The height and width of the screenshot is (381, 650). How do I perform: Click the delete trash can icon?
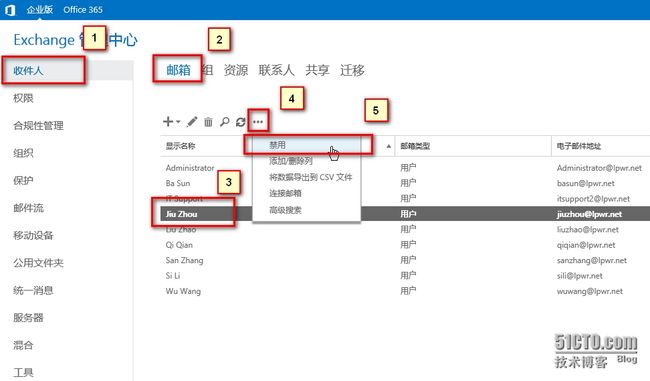click(208, 121)
